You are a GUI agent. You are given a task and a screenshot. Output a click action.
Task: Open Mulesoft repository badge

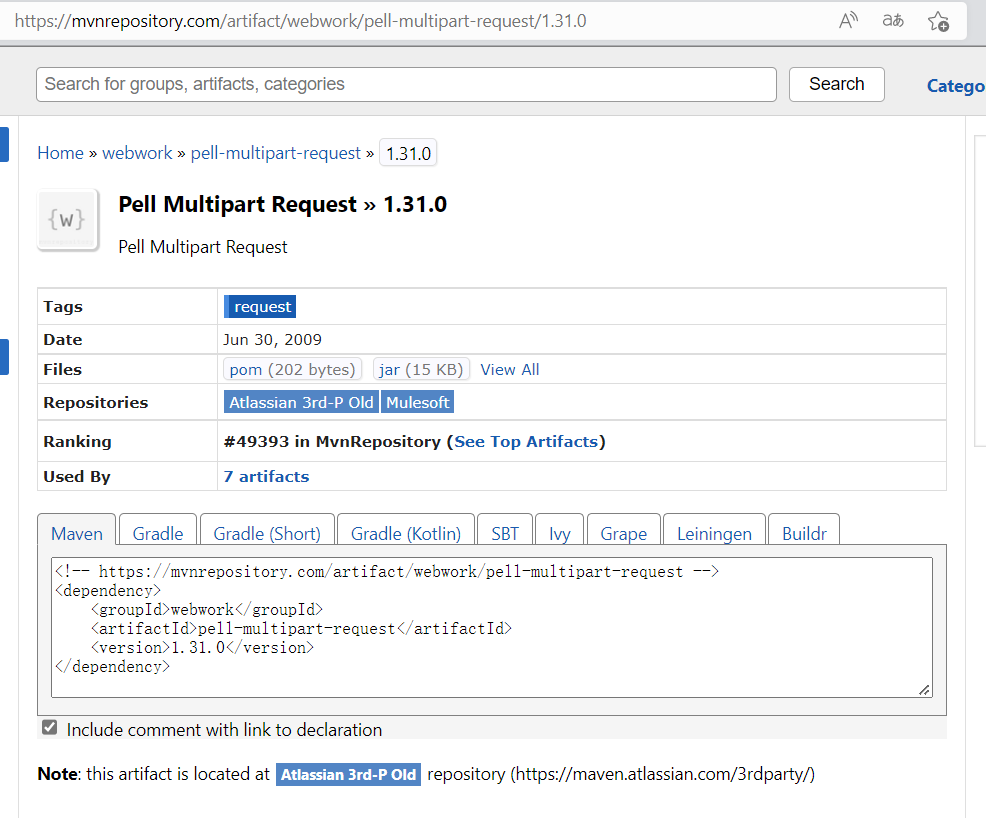pos(418,402)
